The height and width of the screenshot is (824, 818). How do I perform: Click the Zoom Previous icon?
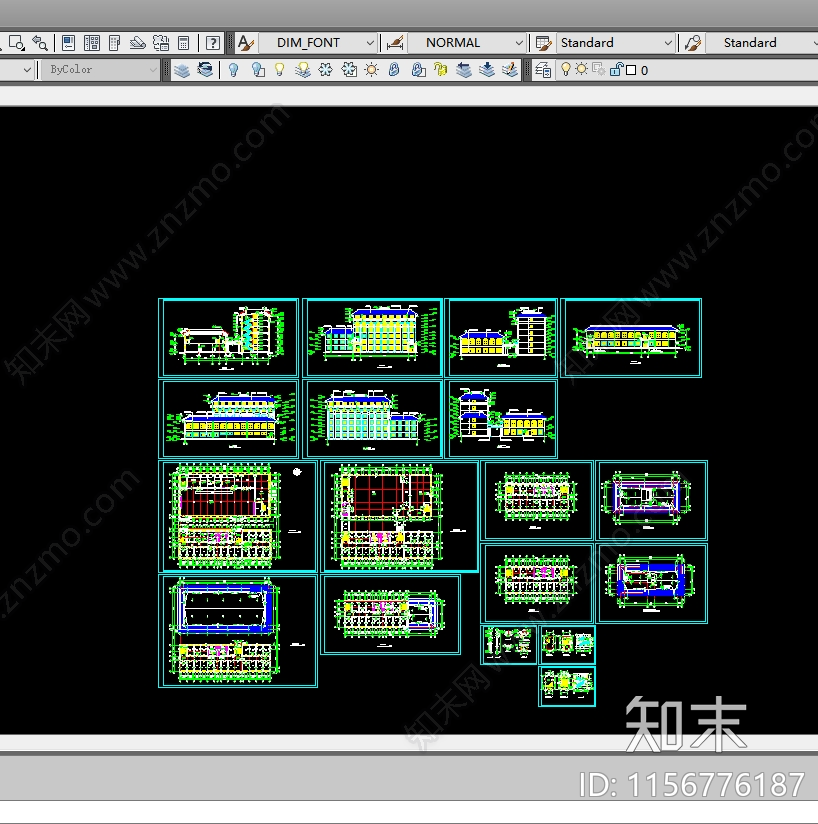click(x=40, y=43)
